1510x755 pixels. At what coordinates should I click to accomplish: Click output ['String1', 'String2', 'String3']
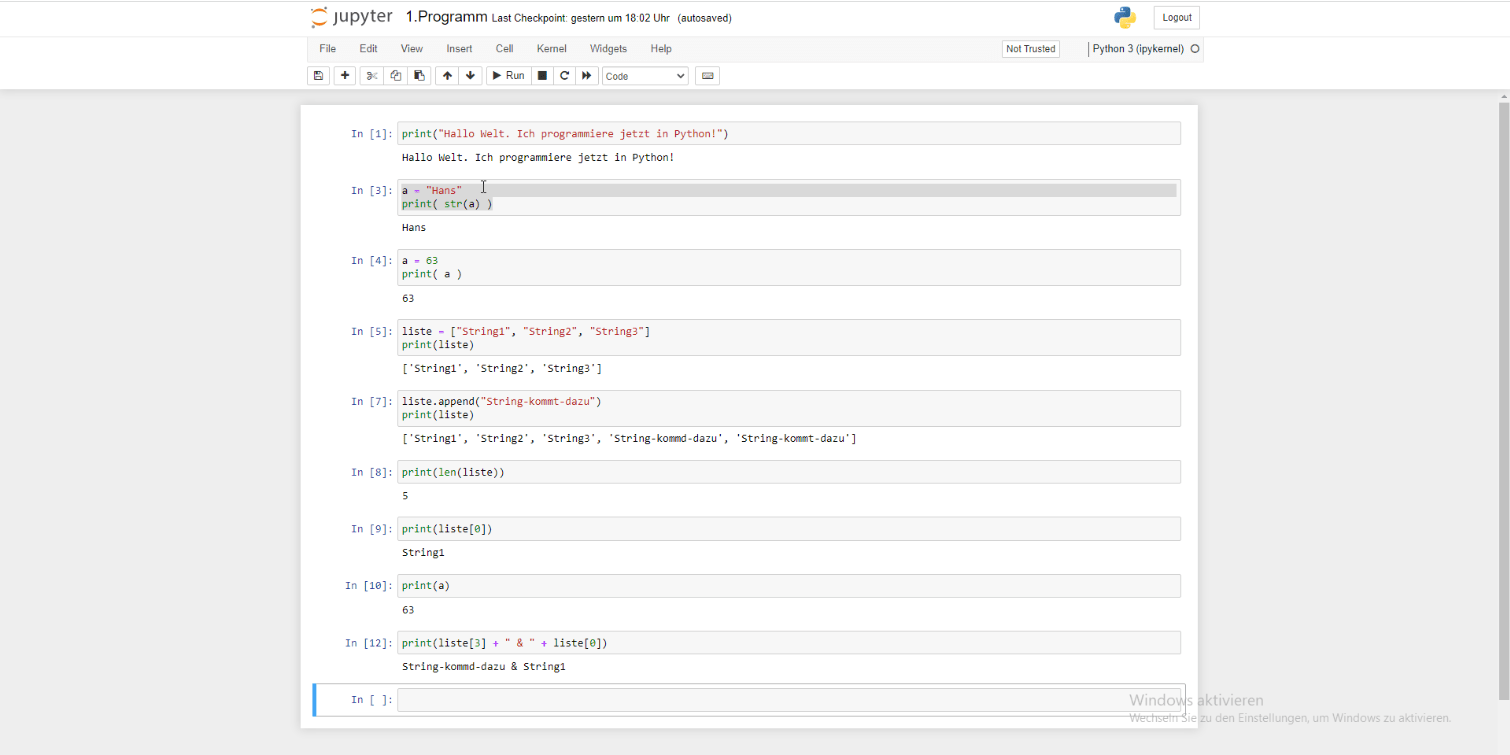[x=502, y=369]
